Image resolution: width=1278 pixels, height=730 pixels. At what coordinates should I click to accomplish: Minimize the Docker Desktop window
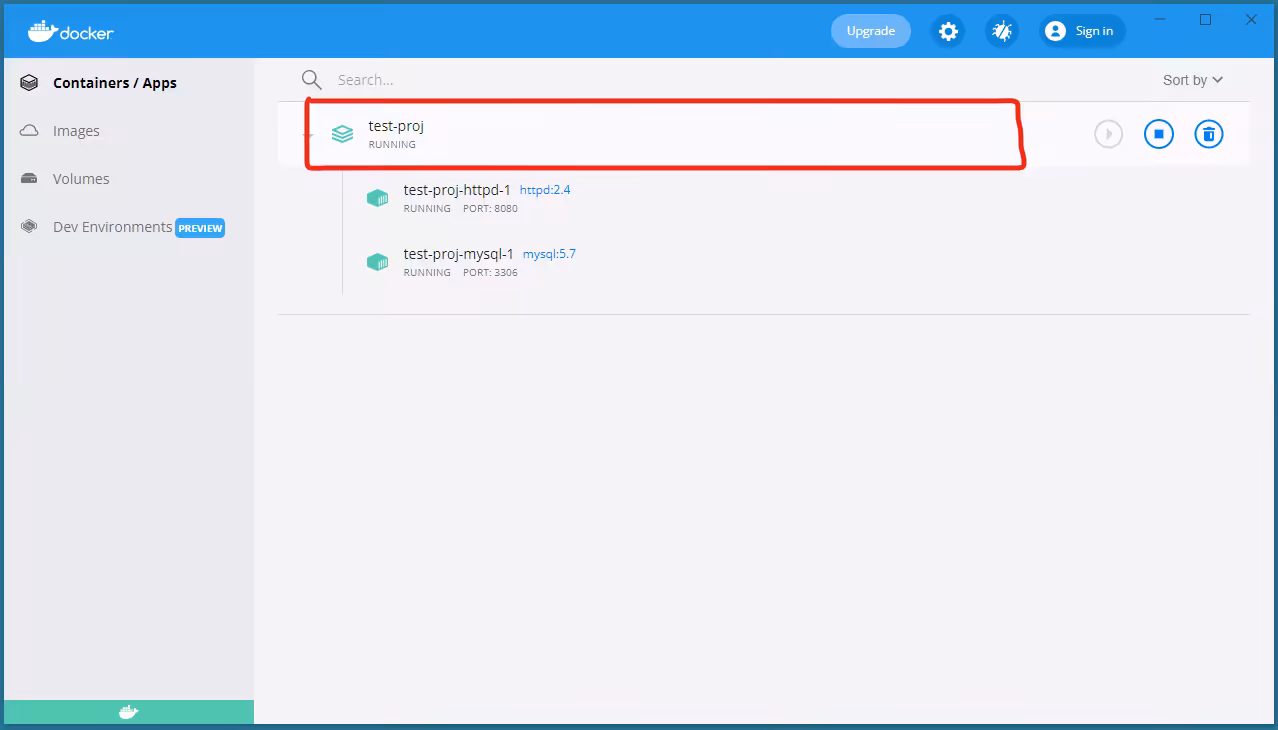click(1160, 19)
